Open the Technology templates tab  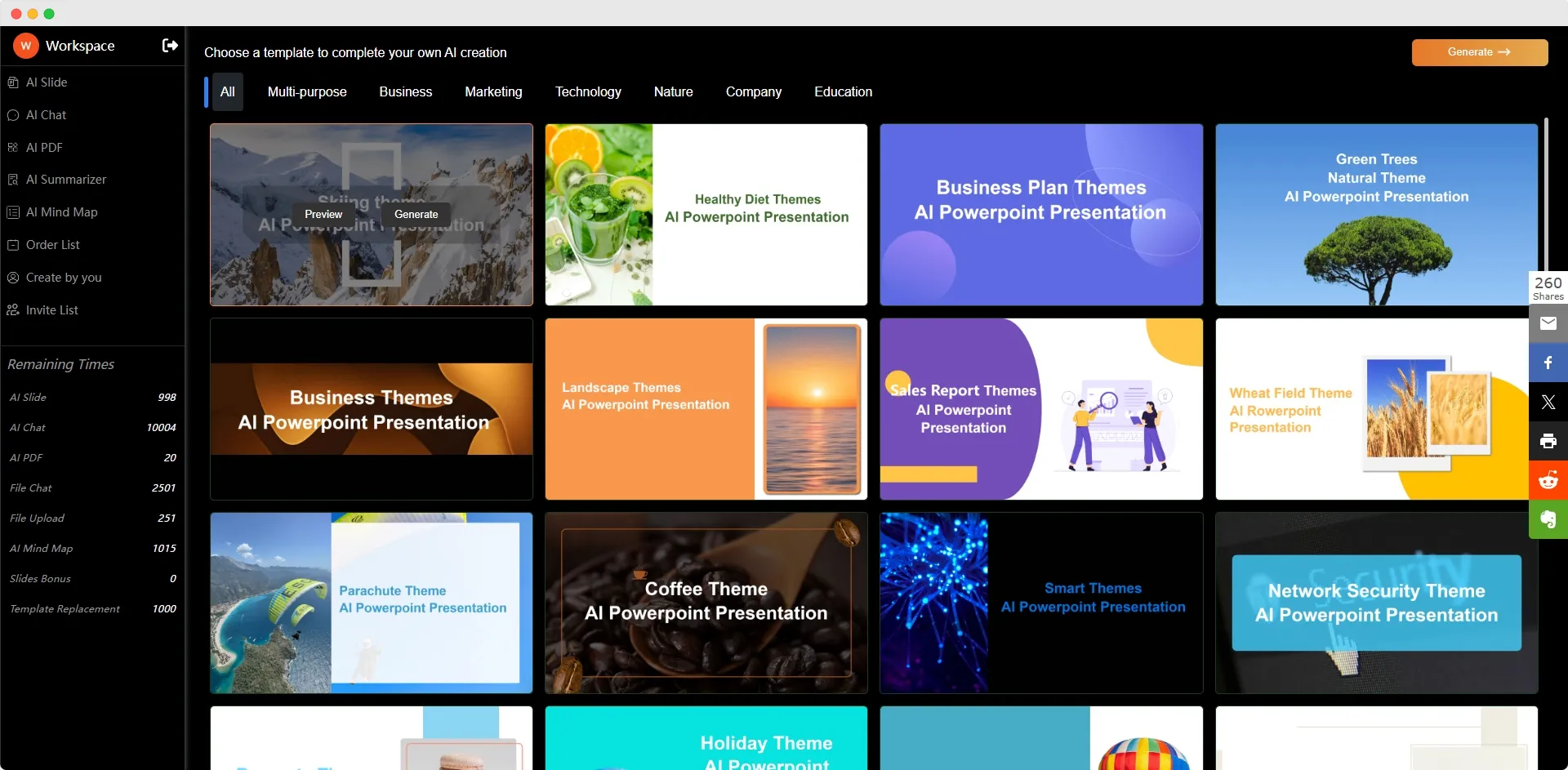click(x=588, y=92)
